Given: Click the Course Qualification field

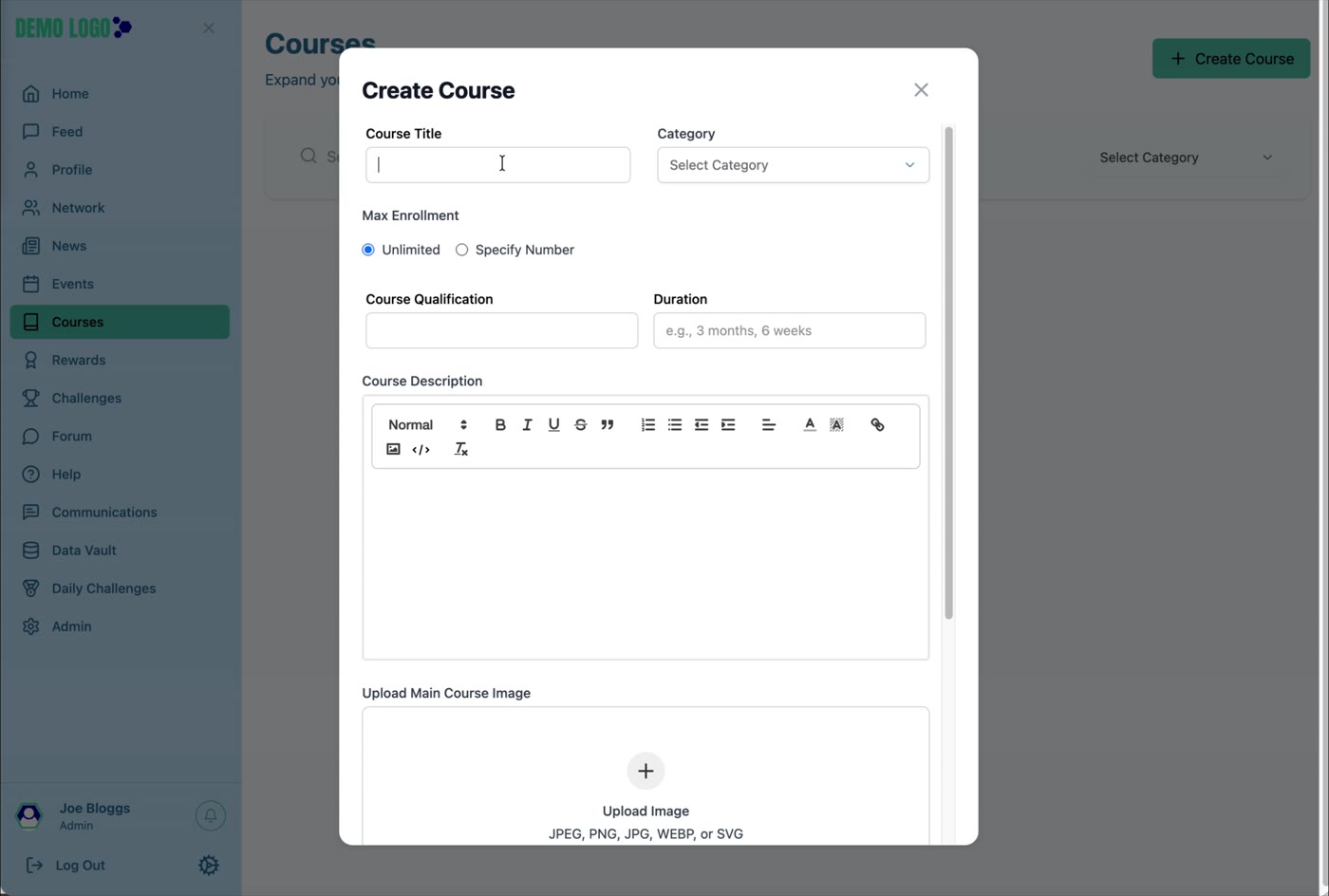Looking at the screenshot, I should pyautogui.click(x=501, y=330).
